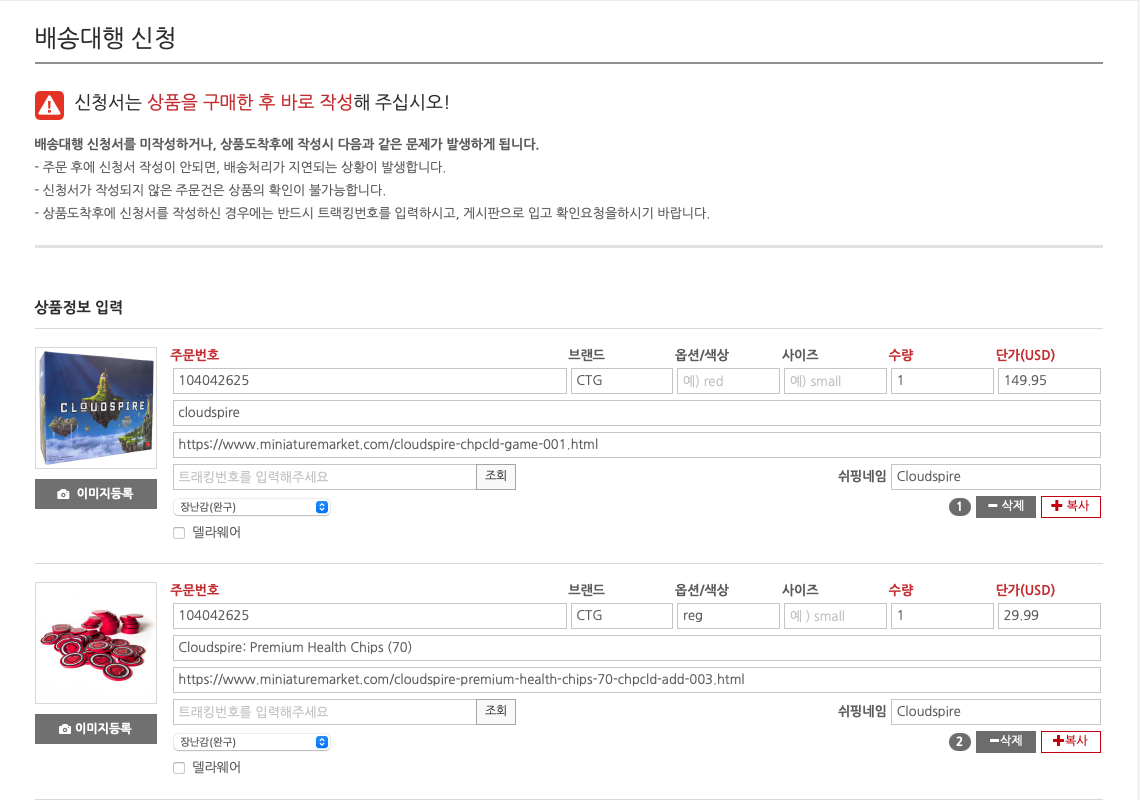Click the 배송대행 신청 page heading
The image size is (1140, 800).
[105, 38]
